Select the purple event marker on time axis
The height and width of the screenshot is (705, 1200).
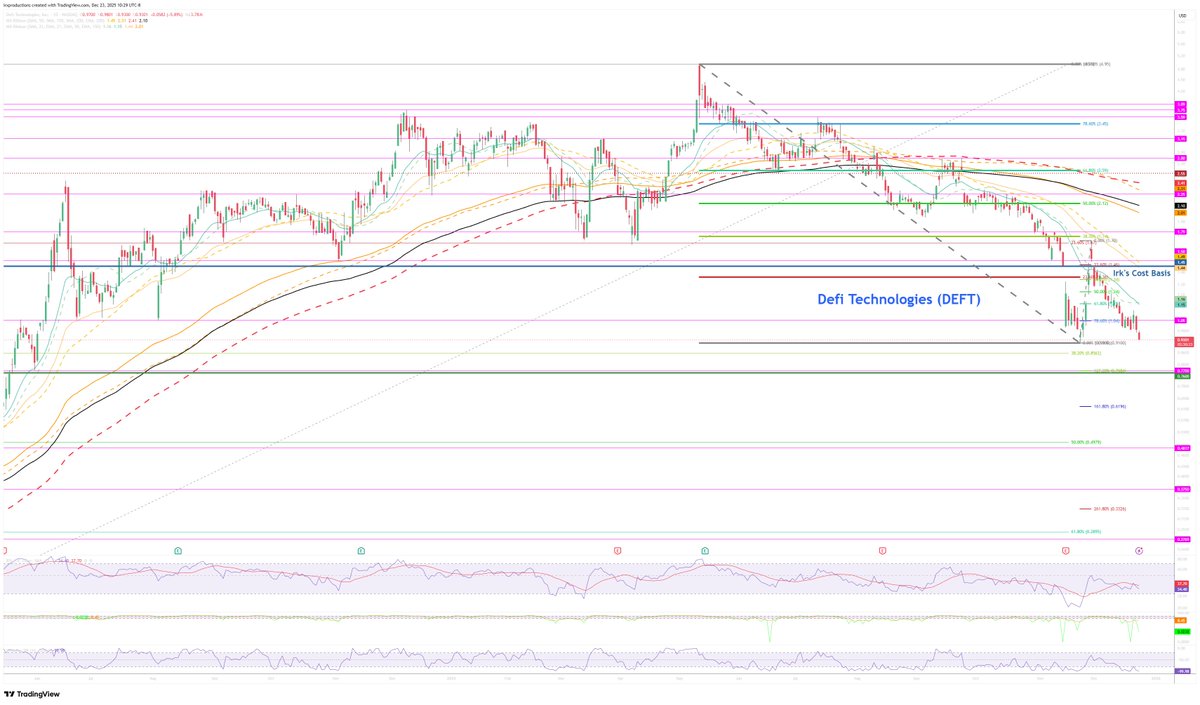pyautogui.click(x=1140, y=551)
